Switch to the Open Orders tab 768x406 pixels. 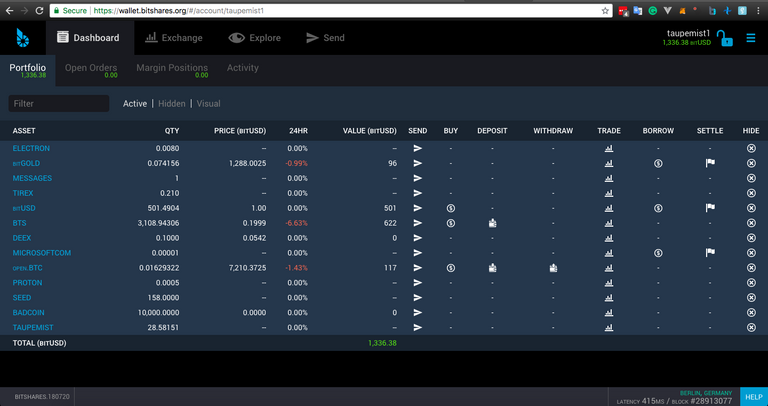tap(91, 68)
